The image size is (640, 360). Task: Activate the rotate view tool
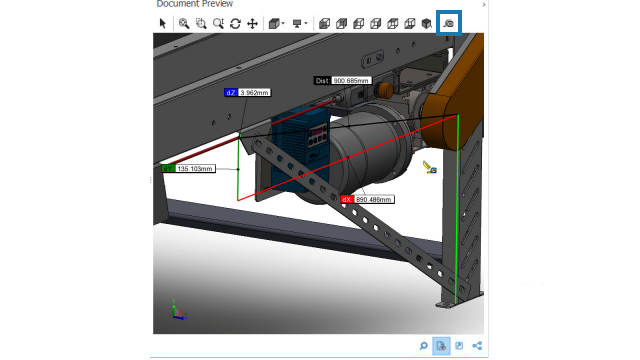point(235,23)
